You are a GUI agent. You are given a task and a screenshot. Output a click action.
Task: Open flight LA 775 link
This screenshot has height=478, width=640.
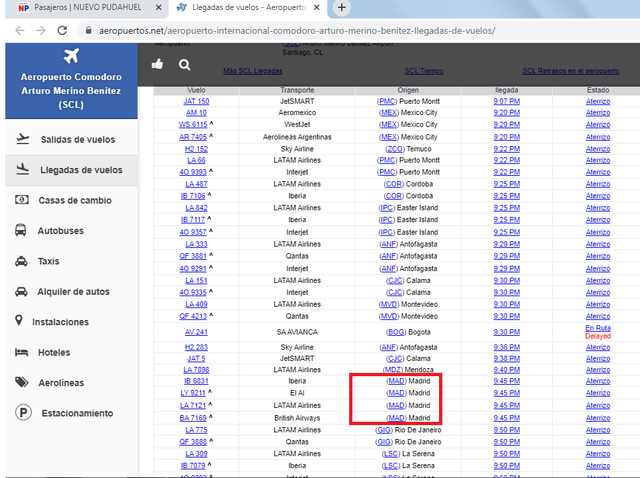tap(196, 430)
